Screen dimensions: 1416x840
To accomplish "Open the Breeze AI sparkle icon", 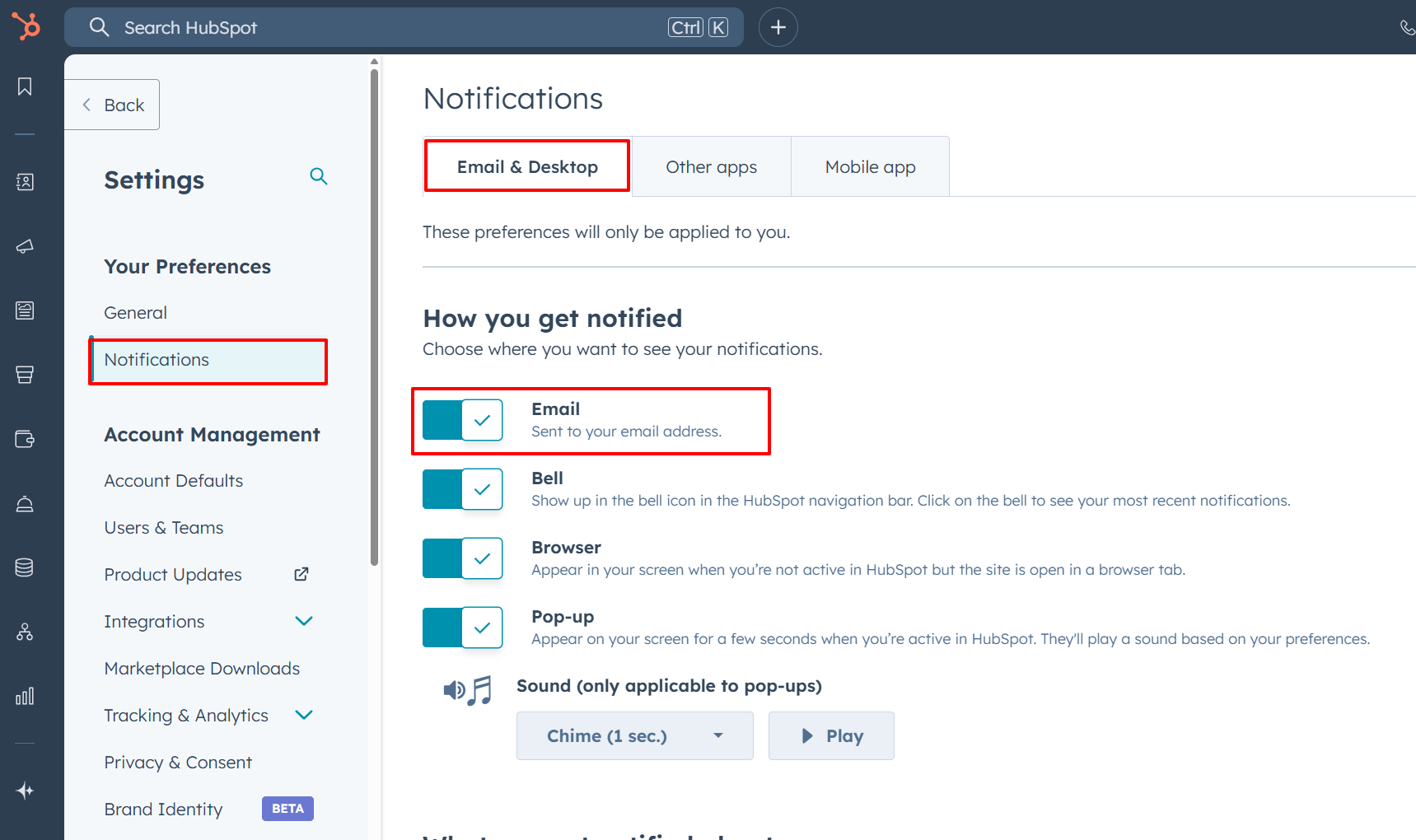I will 25,791.
